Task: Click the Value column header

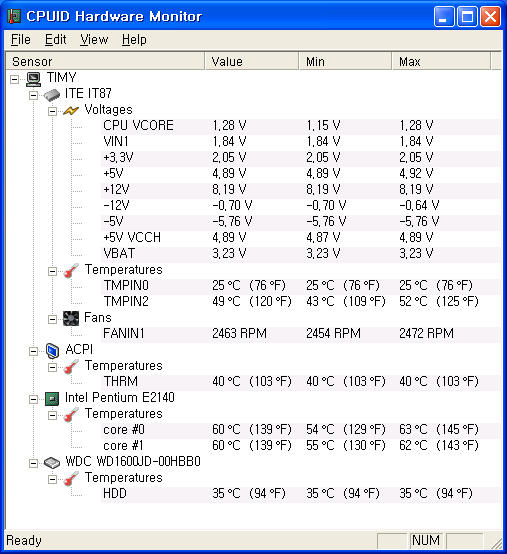Action: coord(252,61)
